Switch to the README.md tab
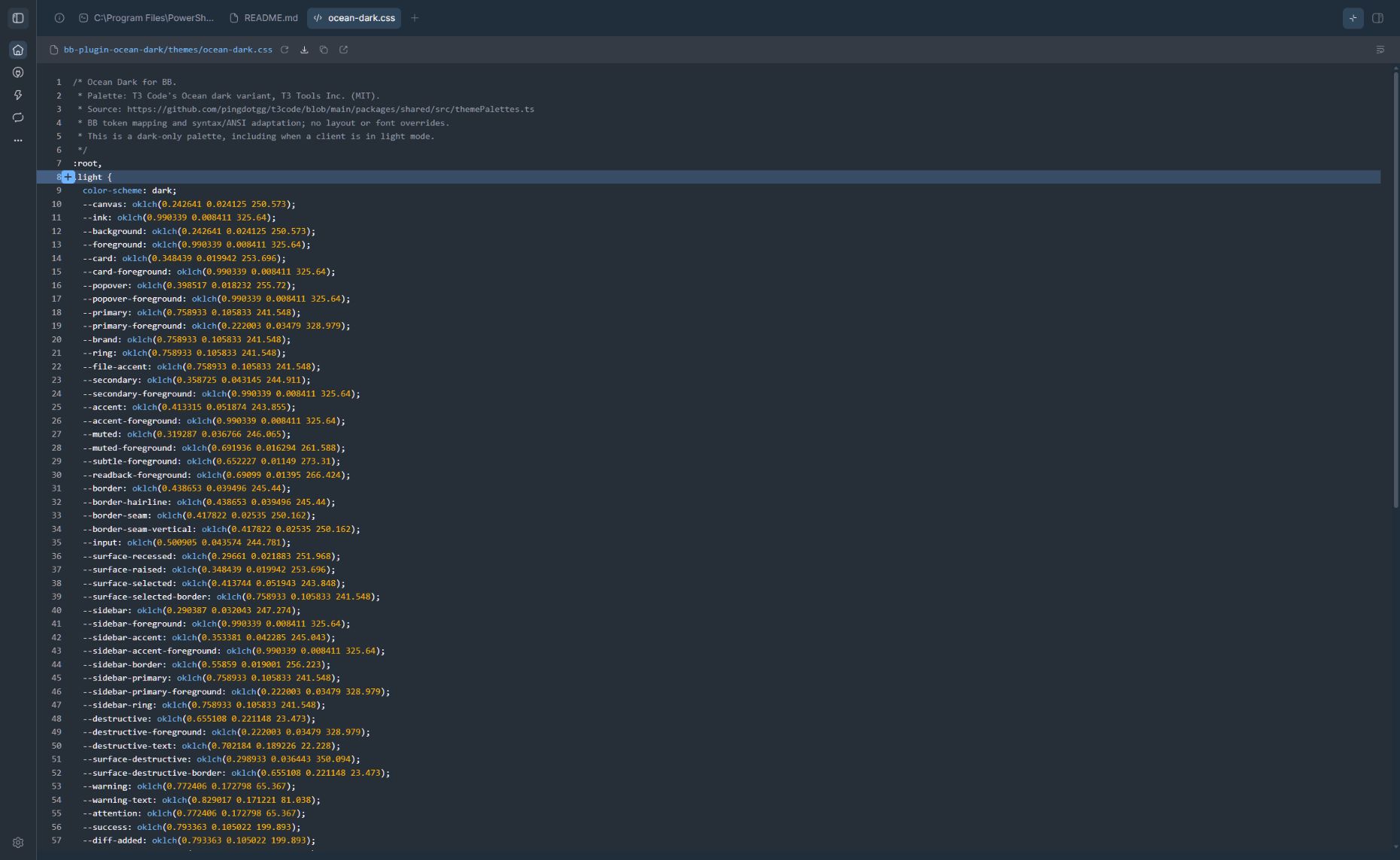The width and height of the screenshot is (1400, 860). click(264, 18)
